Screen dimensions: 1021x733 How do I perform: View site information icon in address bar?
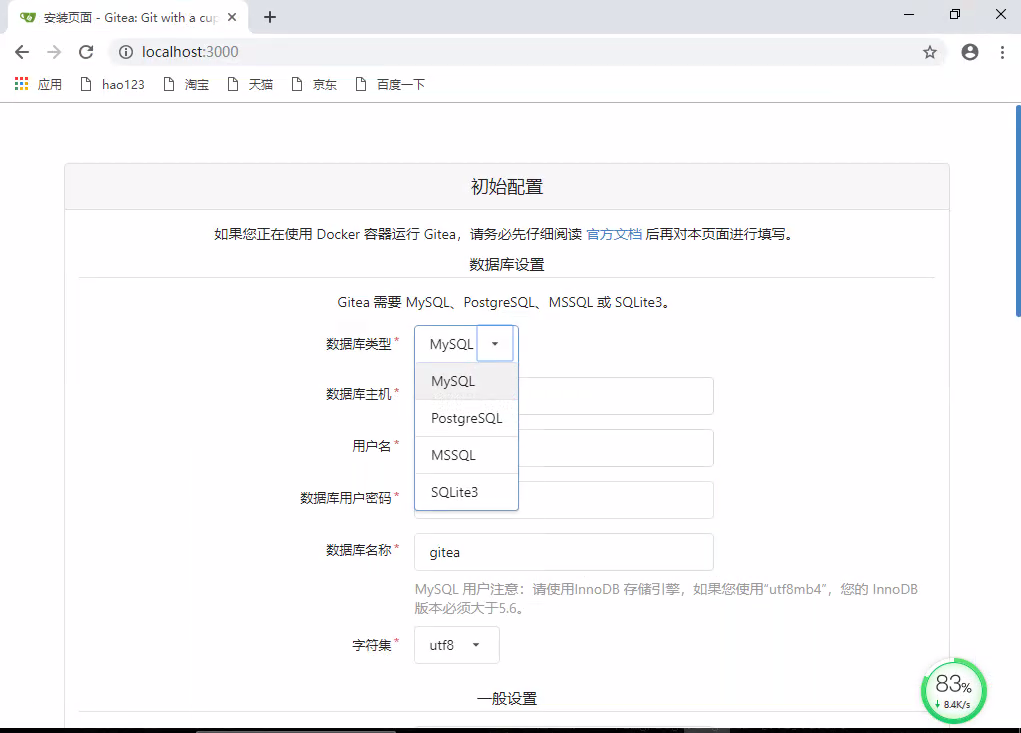coord(126,52)
